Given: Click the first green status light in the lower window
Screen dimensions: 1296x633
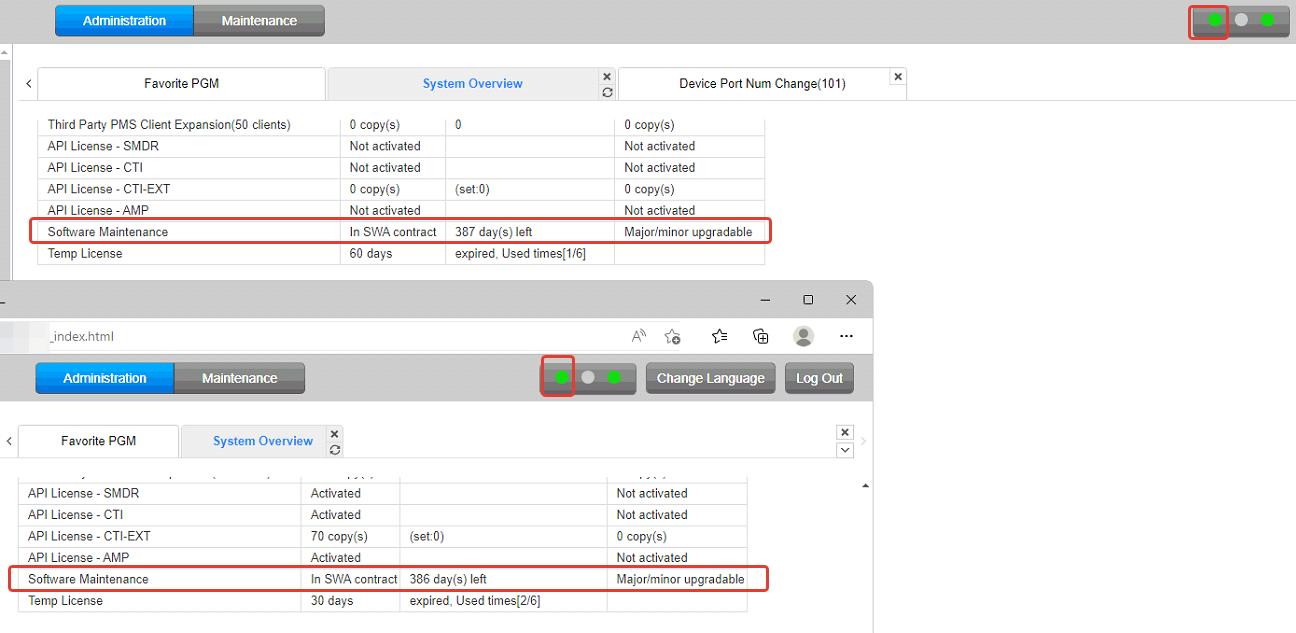Looking at the screenshot, I should coord(562,377).
